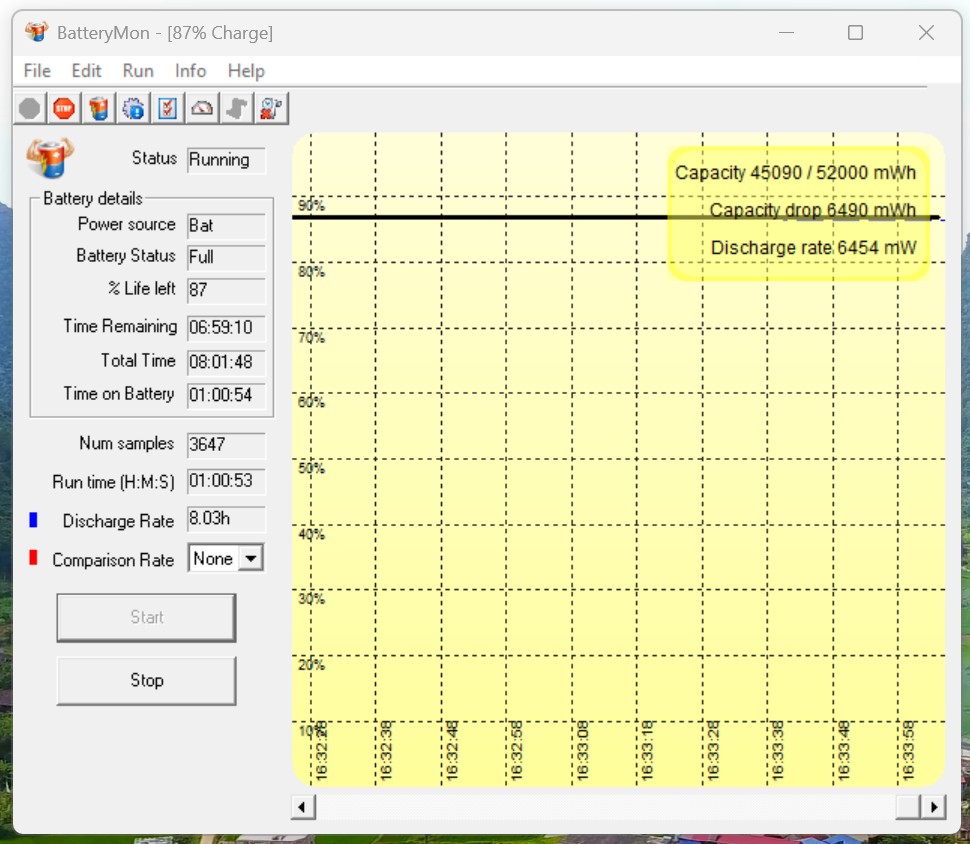Click the Capacity drop 6490 mWh text
Screen dimensions: 970x844
coord(812,210)
